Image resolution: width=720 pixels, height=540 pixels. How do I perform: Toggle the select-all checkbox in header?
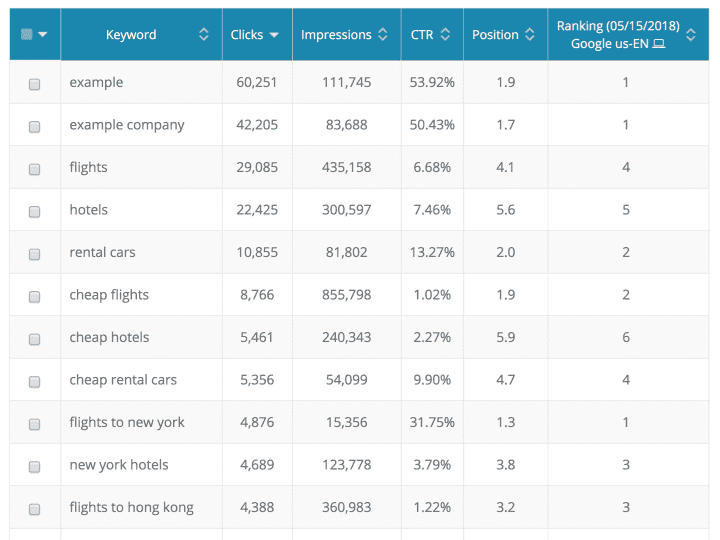click(x=27, y=34)
